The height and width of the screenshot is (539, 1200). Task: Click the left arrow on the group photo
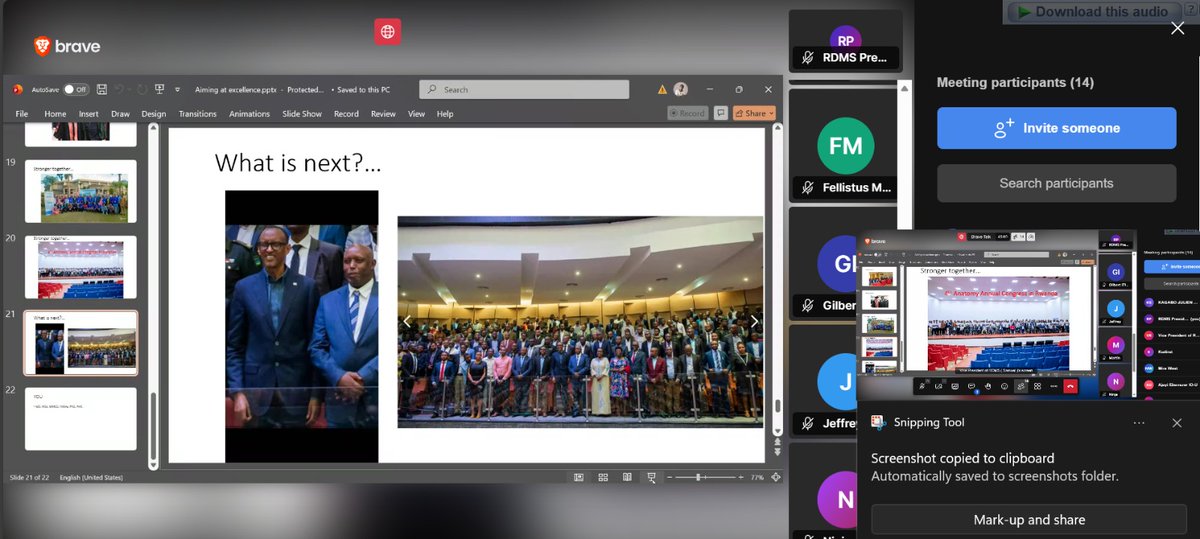407,321
